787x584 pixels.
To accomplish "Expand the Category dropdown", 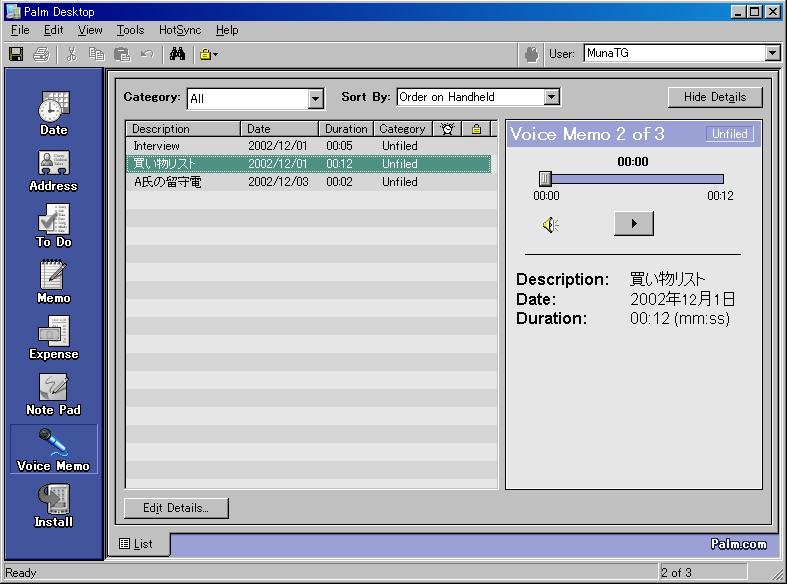I will [315, 99].
